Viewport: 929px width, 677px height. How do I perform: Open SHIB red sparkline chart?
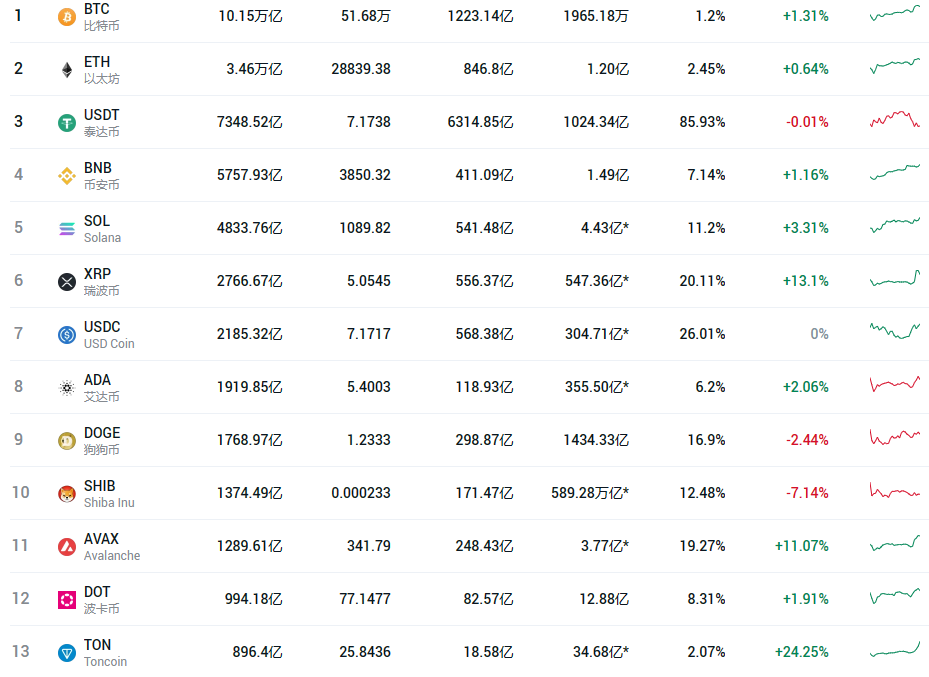895,490
